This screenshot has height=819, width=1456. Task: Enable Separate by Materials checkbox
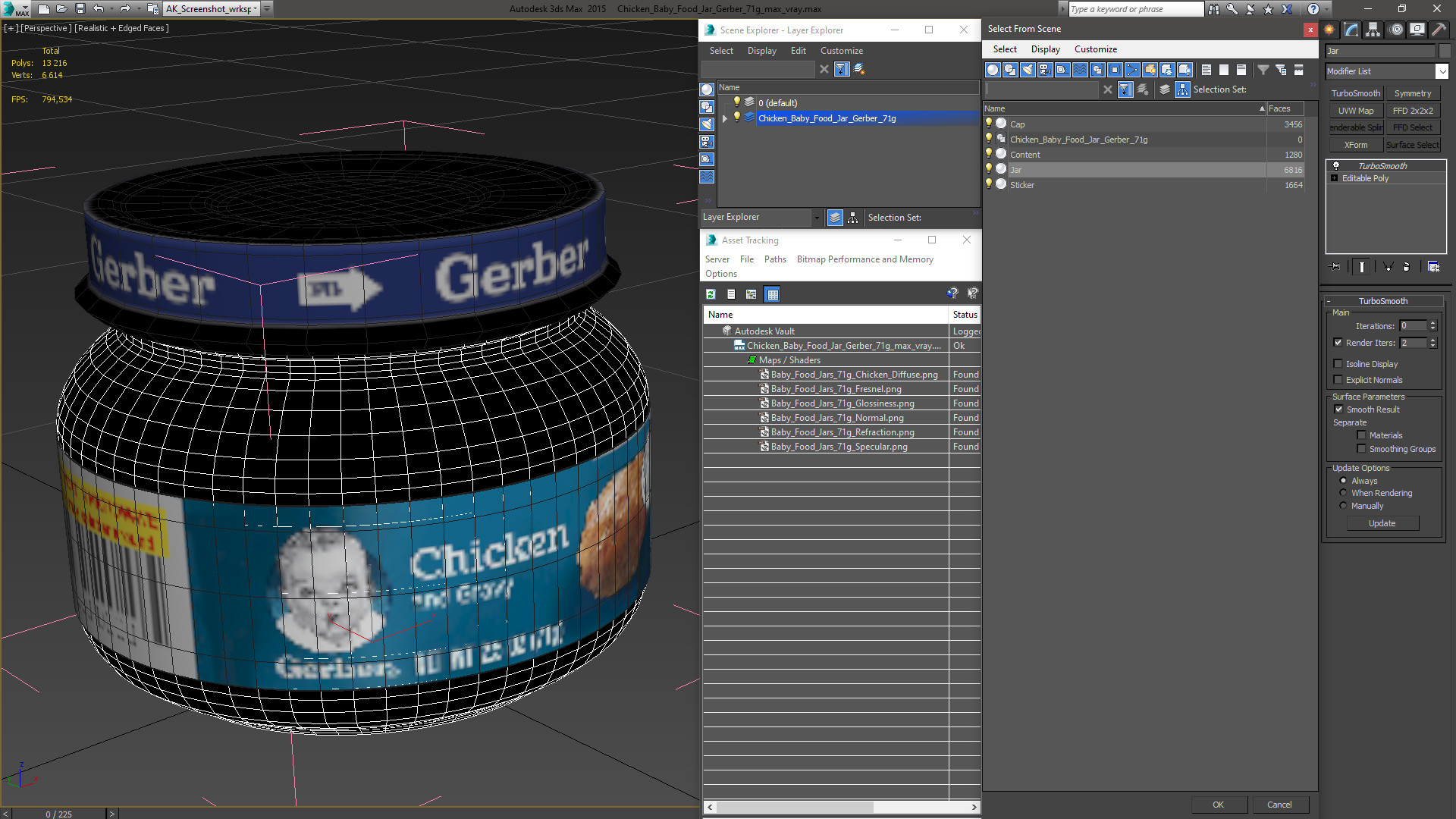tap(1361, 435)
